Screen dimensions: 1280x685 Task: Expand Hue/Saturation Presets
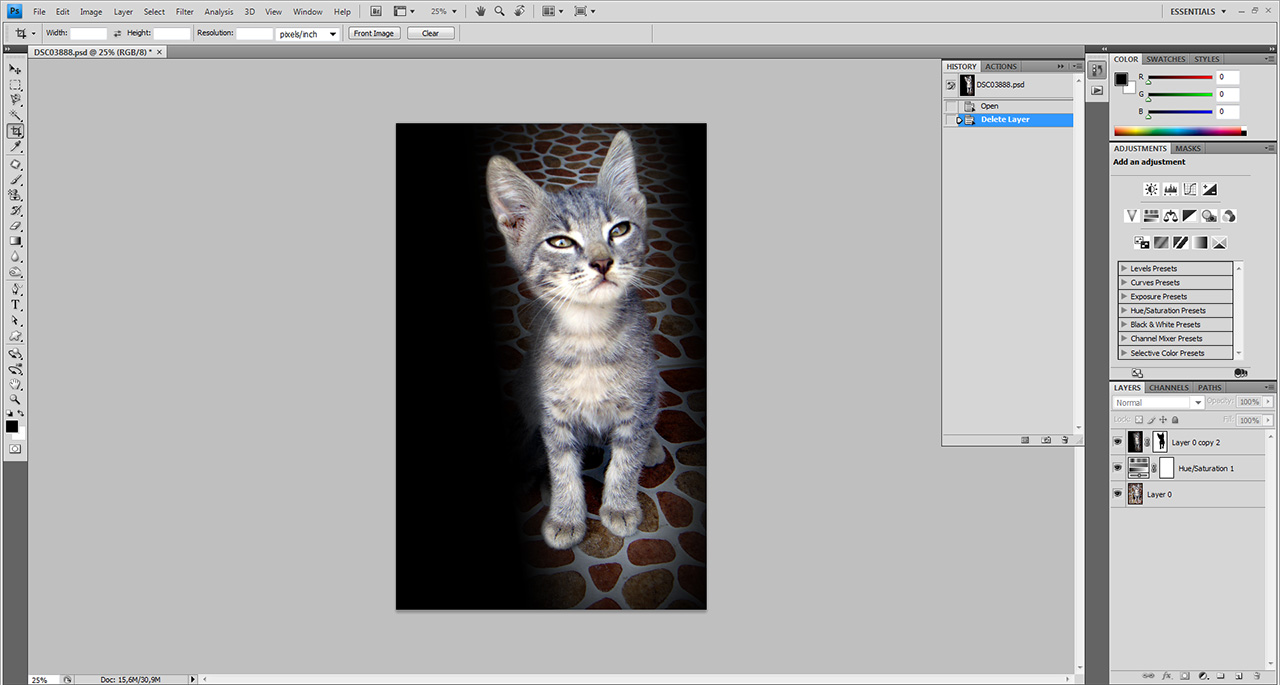pos(1176,310)
